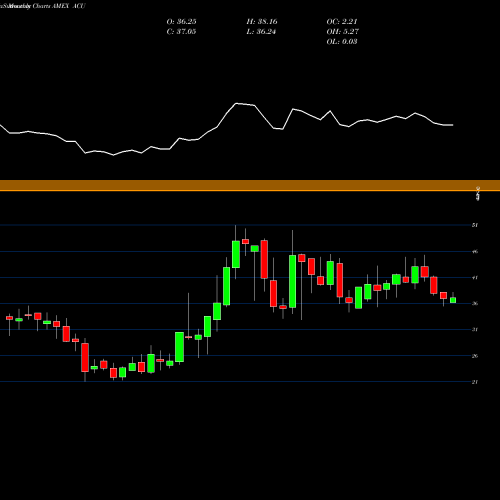Select the high value H: 38.16
The image size is (500, 500).
click(x=262, y=22)
